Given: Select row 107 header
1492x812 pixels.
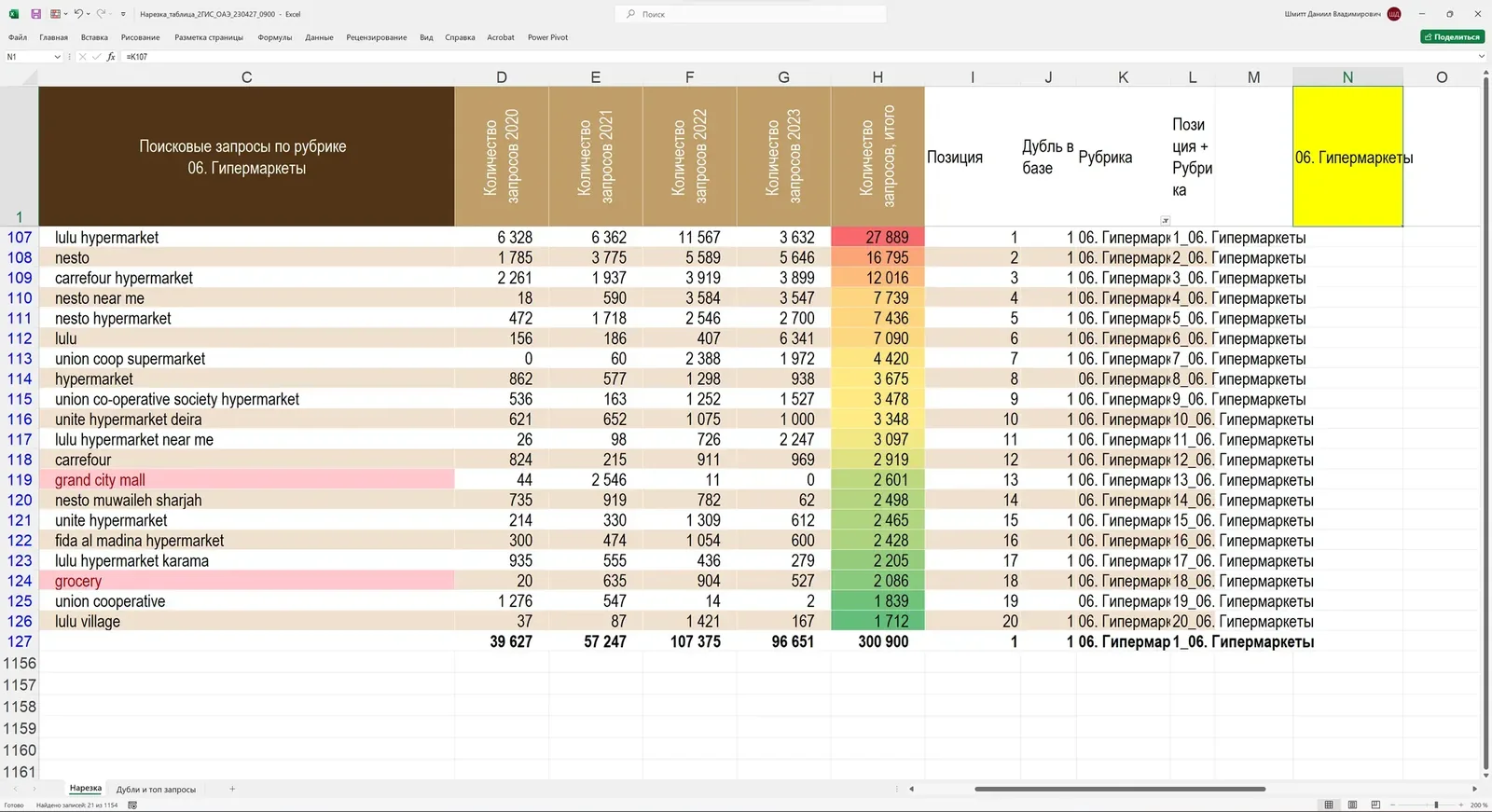Looking at the screenshot, I should point(20,238).
